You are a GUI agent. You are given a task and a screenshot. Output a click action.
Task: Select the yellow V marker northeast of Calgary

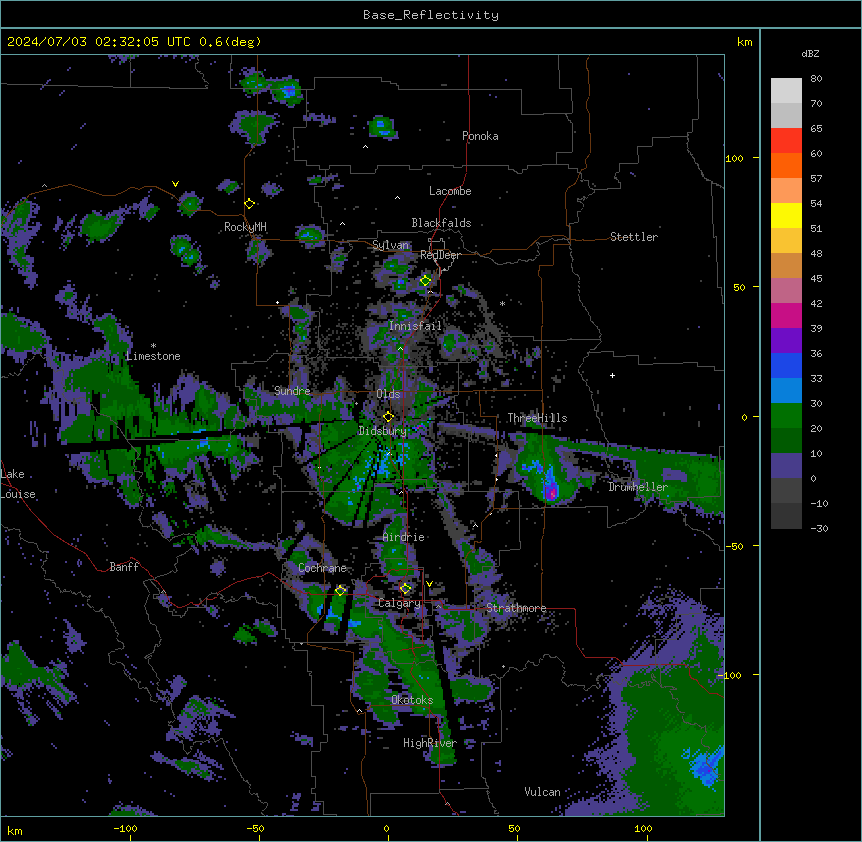point(429,584)
